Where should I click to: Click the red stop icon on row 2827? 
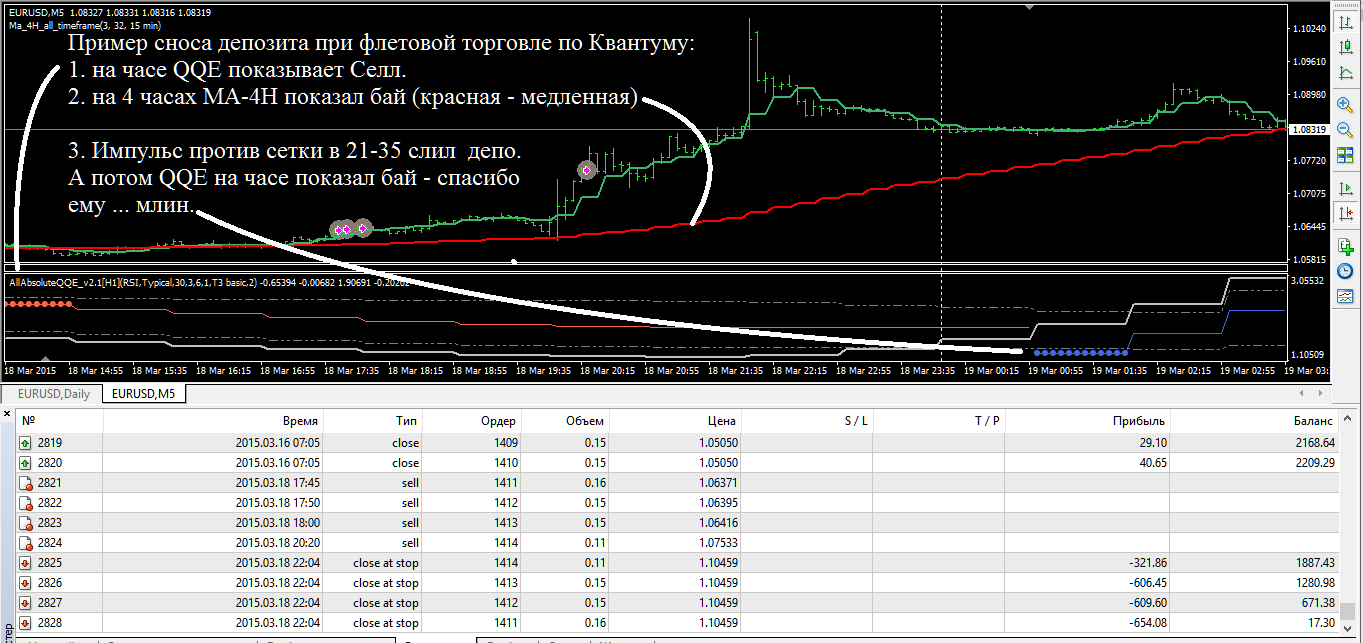[26, 603]
